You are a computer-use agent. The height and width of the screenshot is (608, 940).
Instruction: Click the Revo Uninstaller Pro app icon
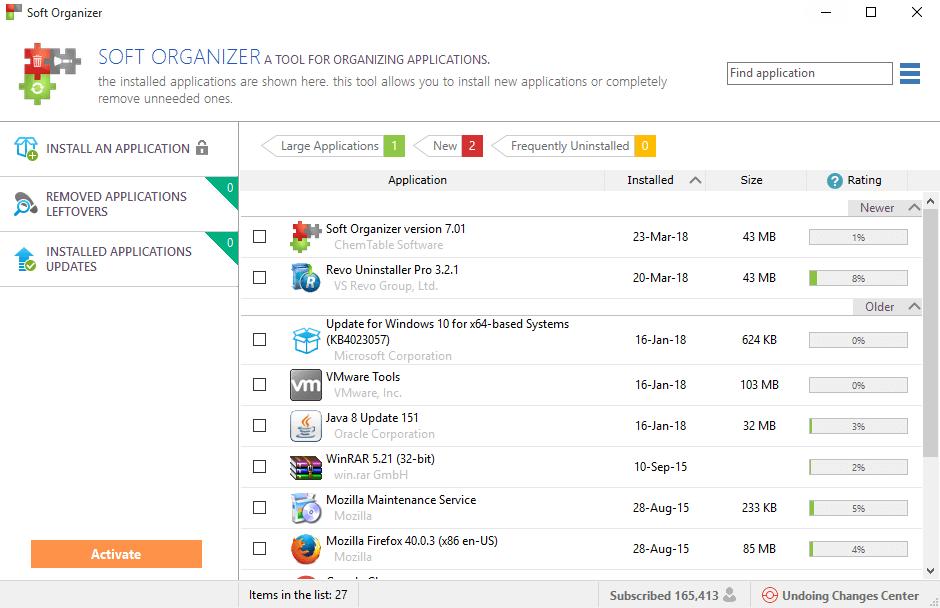(x=306, y=278)
